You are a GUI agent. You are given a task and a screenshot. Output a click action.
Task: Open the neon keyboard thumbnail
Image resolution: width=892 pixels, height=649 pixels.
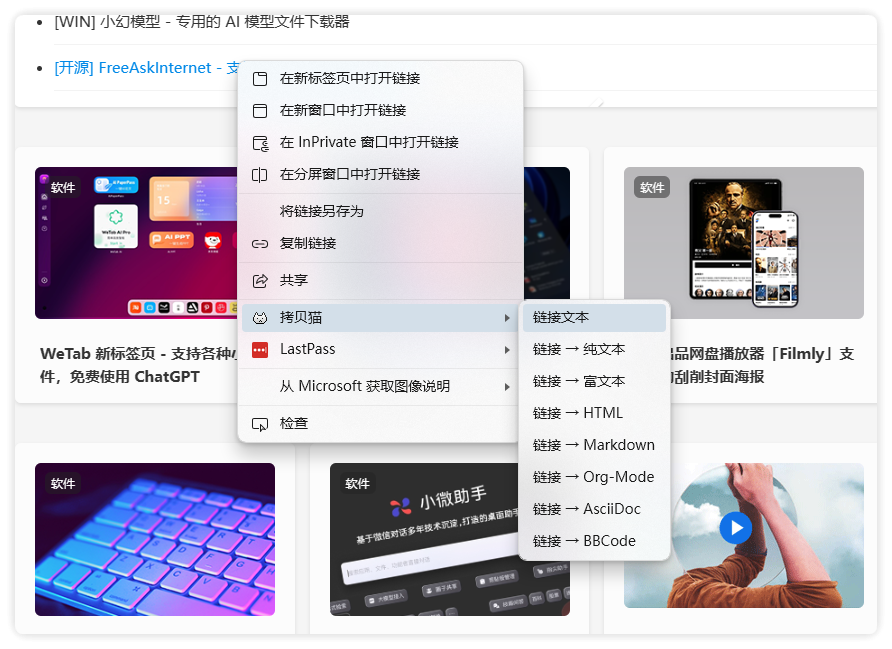click(x=155, y=539)
